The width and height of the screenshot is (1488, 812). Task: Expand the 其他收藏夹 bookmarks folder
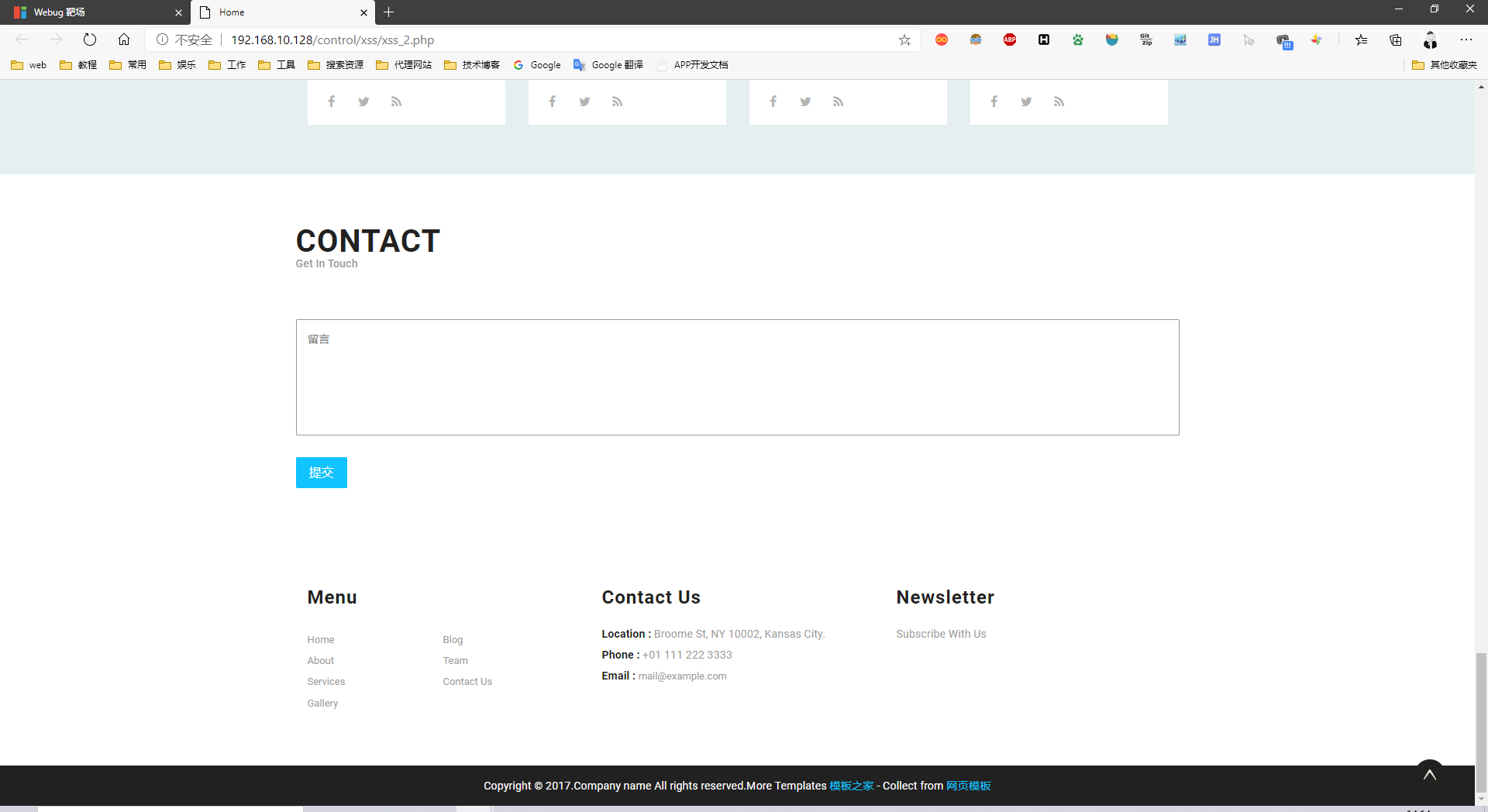[1445, 65]
